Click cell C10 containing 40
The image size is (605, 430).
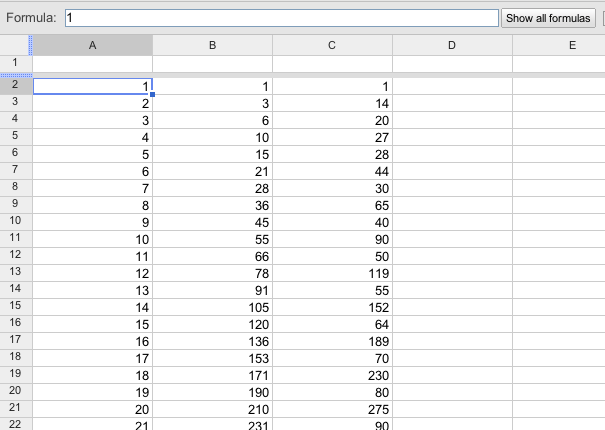tap(333, 222)
